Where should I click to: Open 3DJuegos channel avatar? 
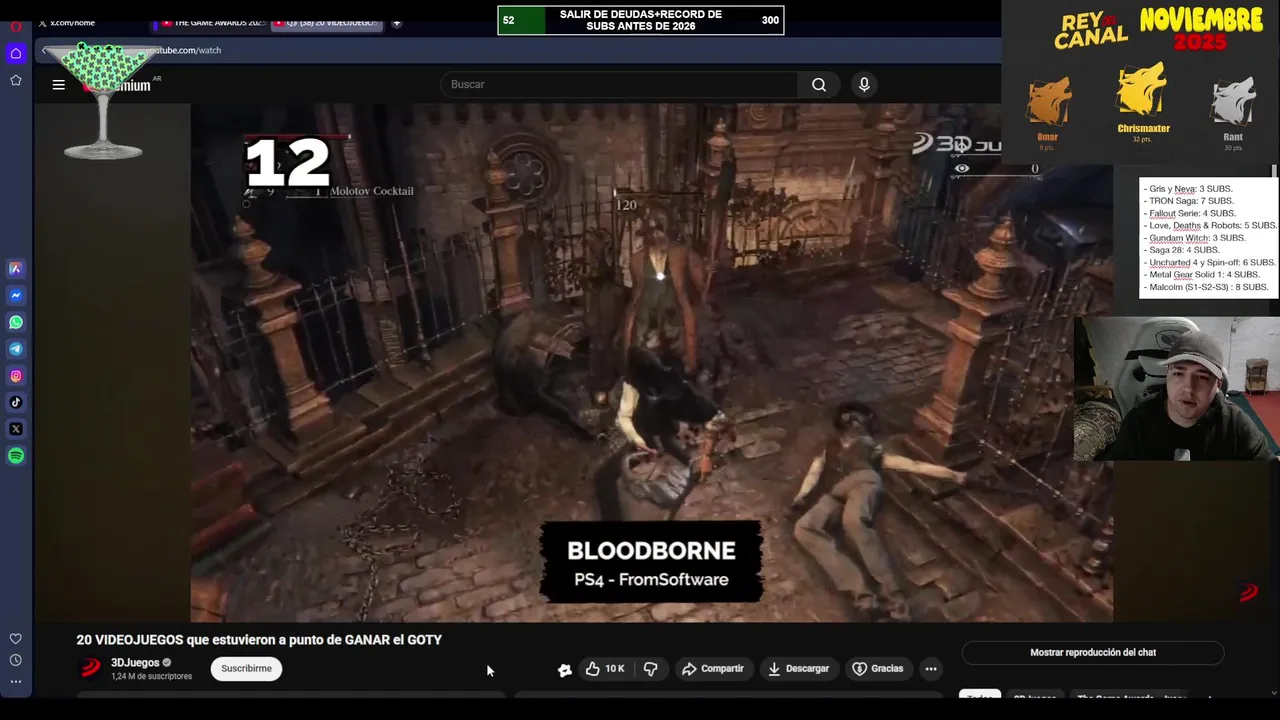point(91,668)
